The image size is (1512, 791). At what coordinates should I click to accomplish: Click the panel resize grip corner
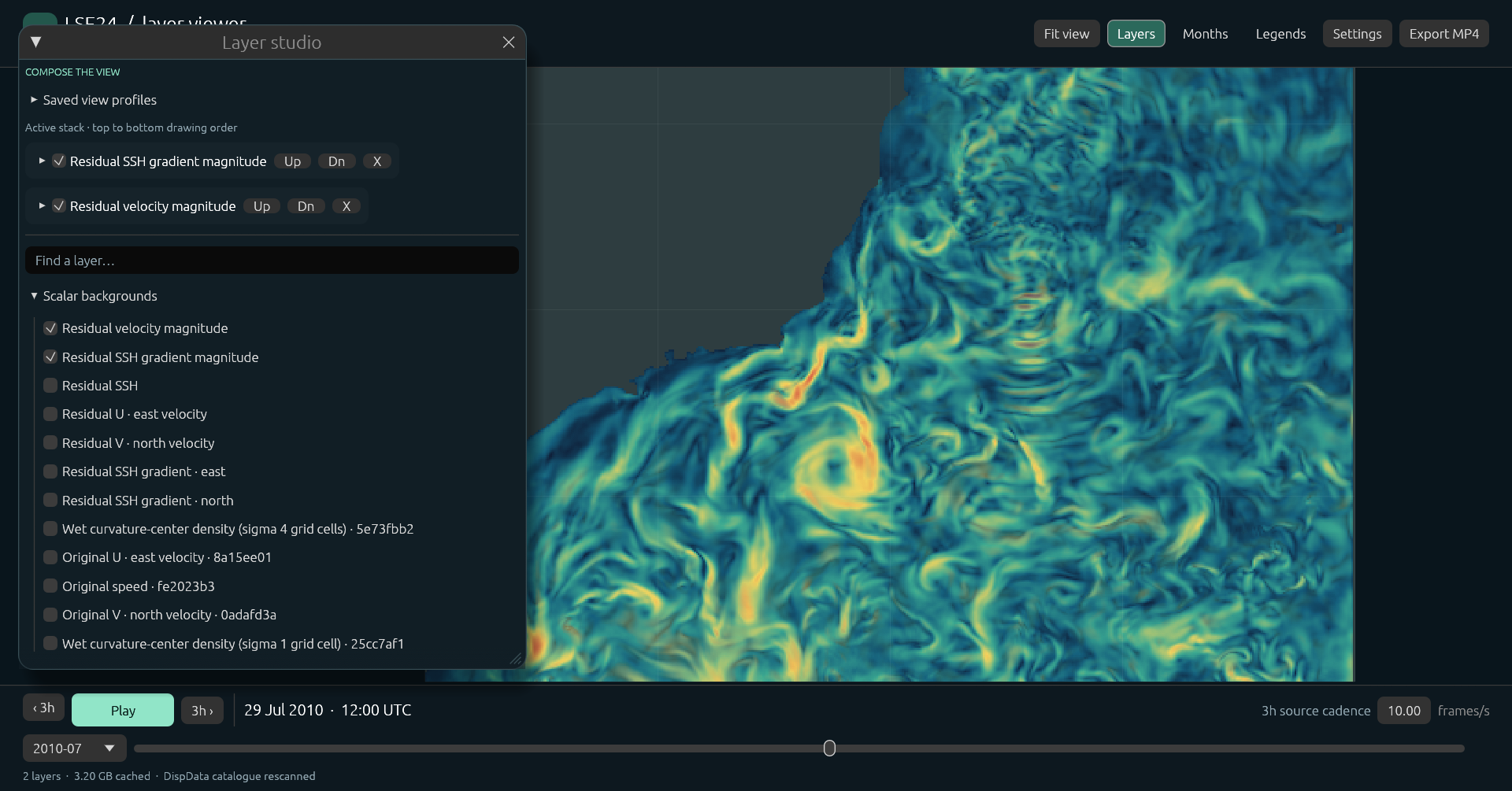(x=516, y=659)
